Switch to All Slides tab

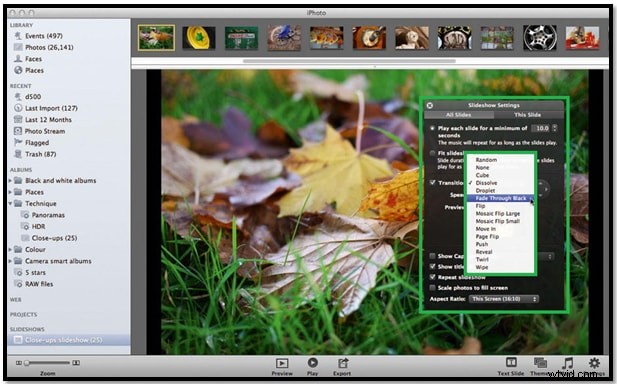(x=459, y=115)
